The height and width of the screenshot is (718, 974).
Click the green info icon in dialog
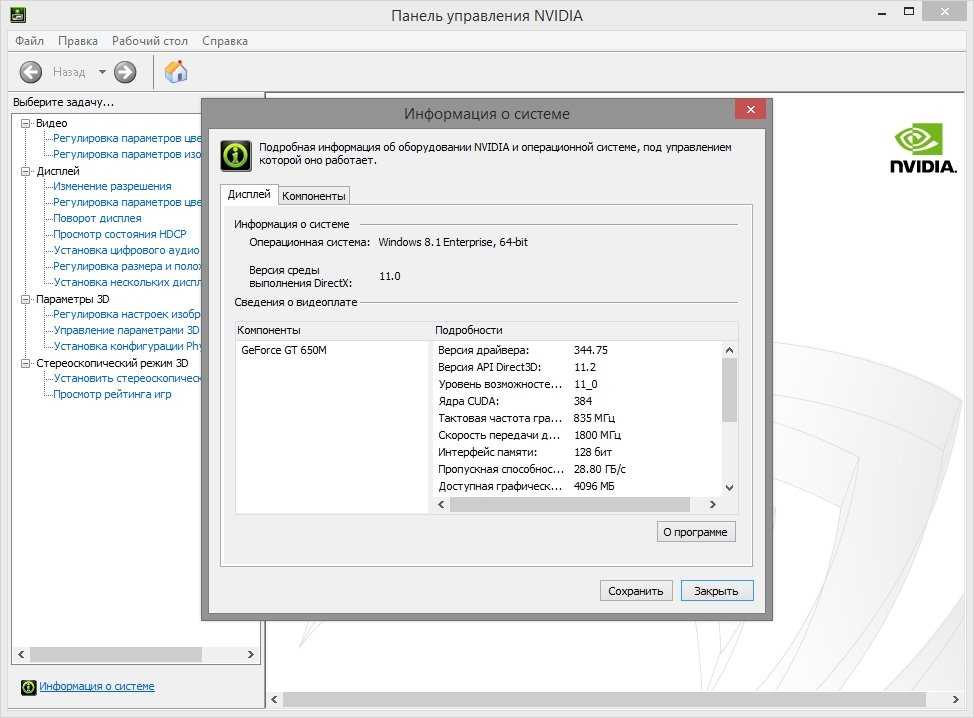[x=236, y=155]
